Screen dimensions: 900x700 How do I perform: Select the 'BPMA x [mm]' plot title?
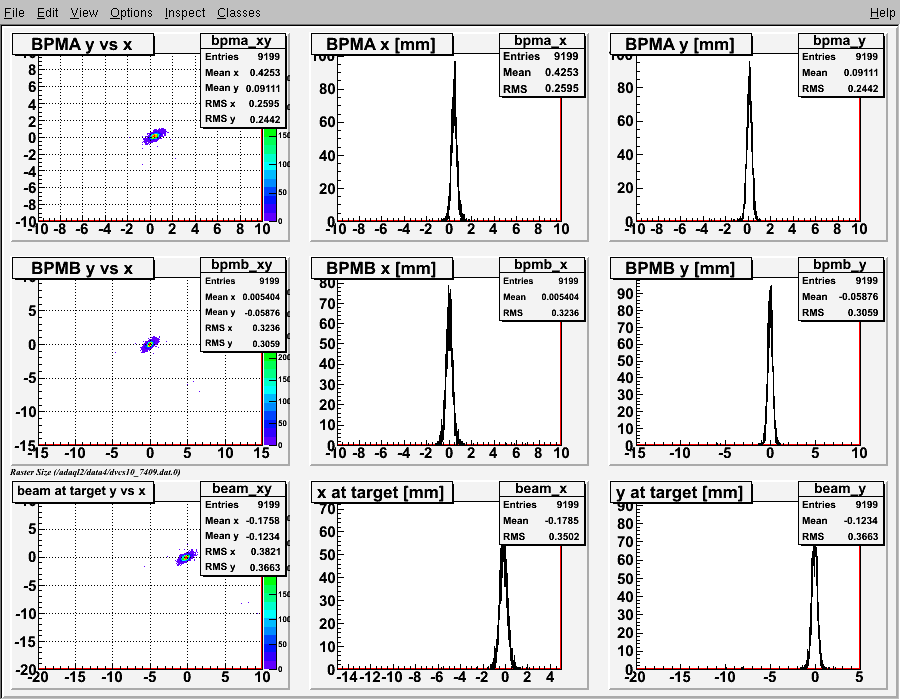(x=381, y=44)
